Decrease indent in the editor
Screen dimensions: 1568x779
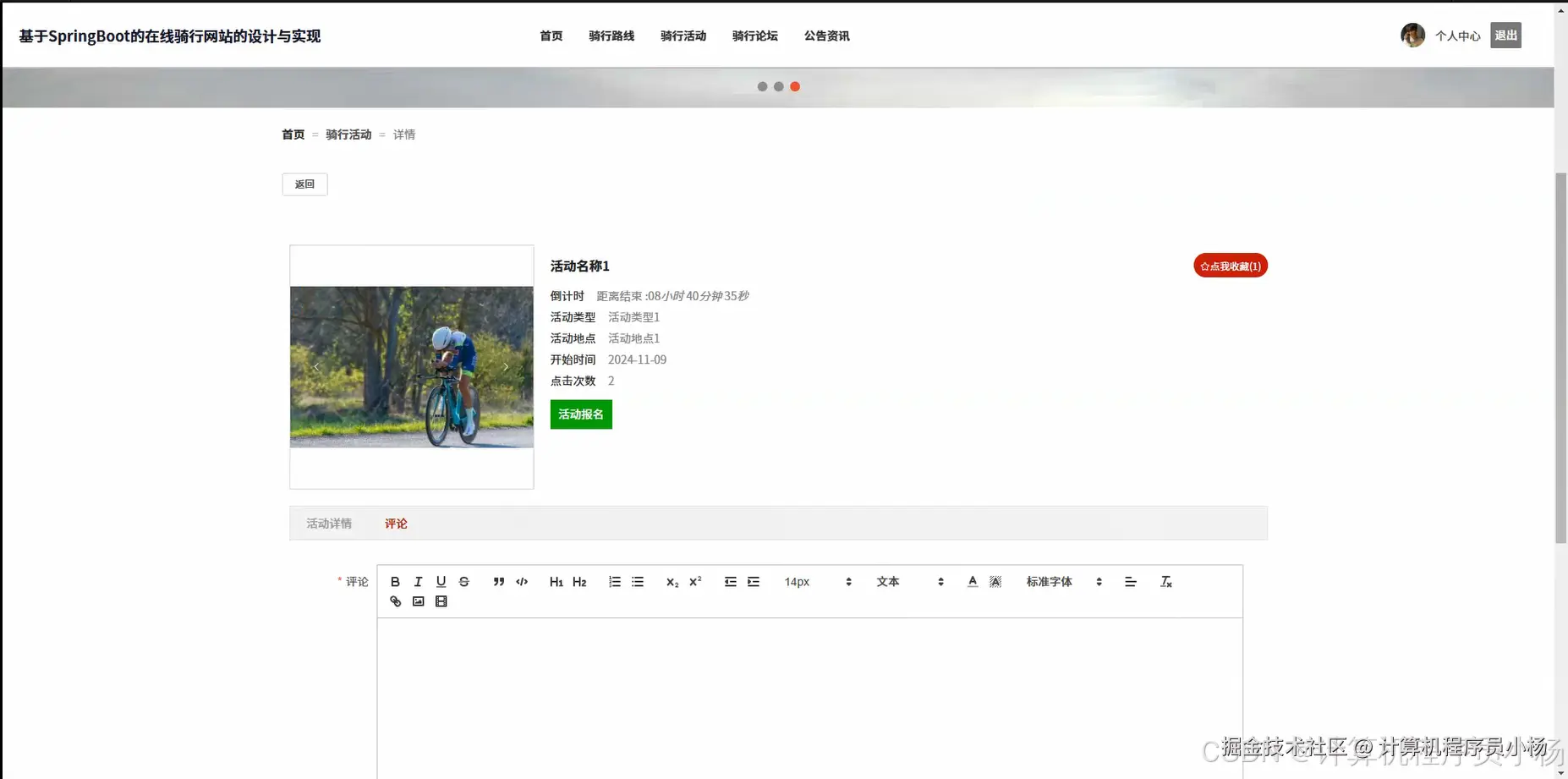pos(731,582)
